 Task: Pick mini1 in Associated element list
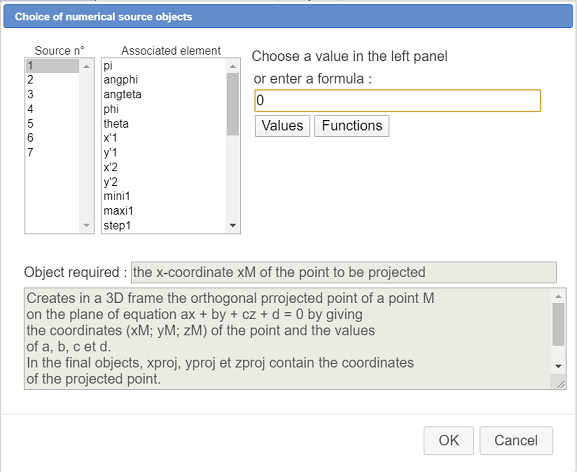coord(164,196)
